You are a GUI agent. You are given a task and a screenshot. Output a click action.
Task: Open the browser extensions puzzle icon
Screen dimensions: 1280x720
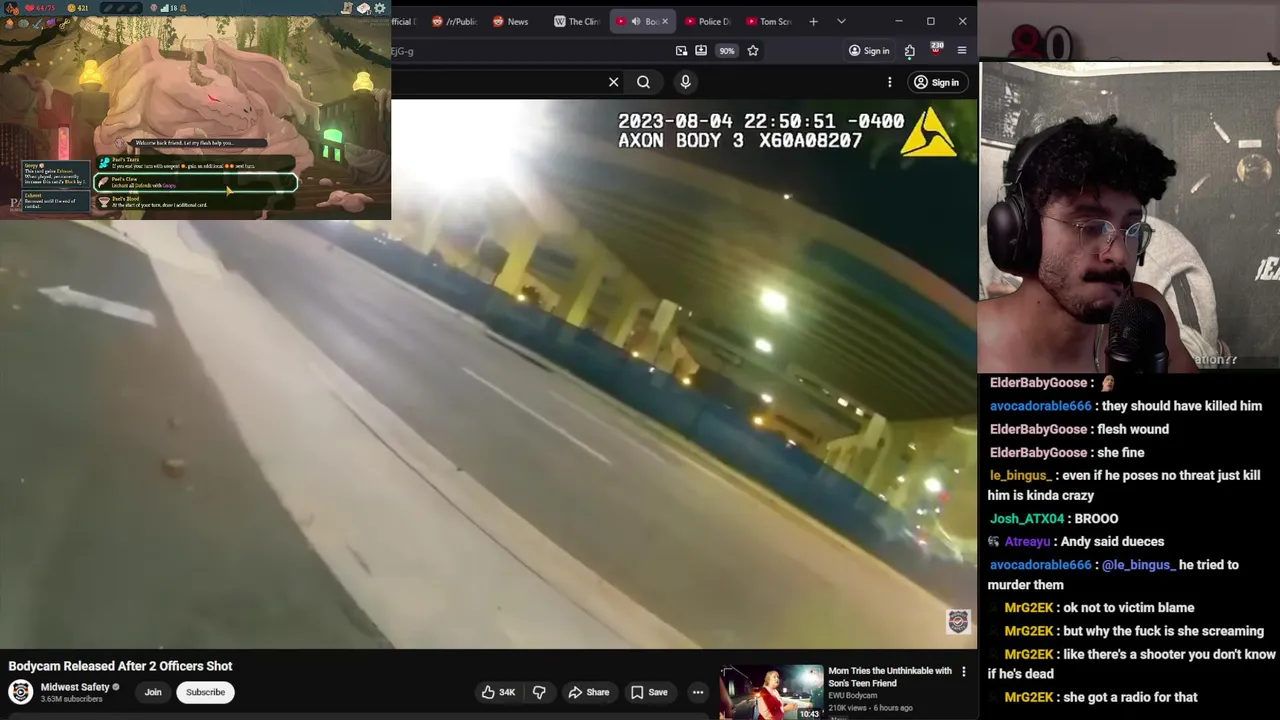909,51
